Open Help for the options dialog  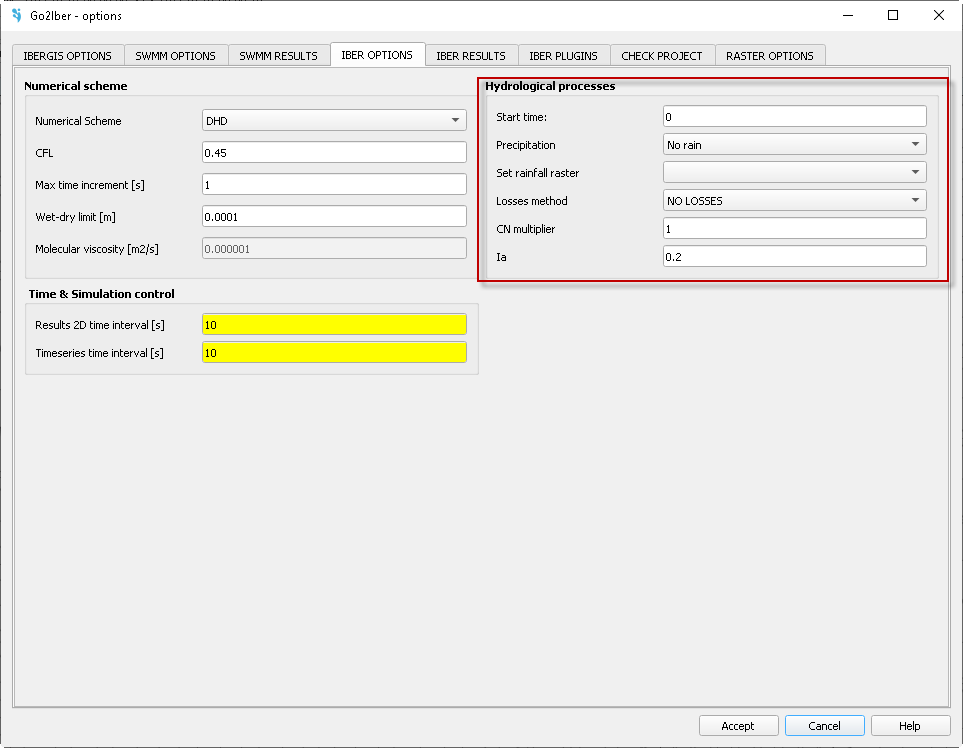tap(909, 726)
